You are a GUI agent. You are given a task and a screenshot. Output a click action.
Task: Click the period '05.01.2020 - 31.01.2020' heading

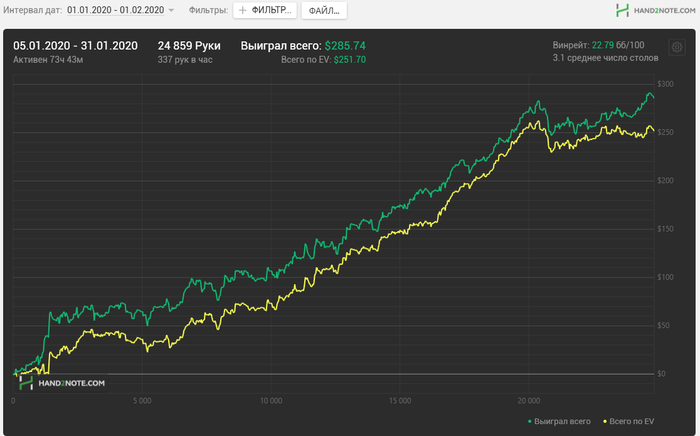(75, 46)
